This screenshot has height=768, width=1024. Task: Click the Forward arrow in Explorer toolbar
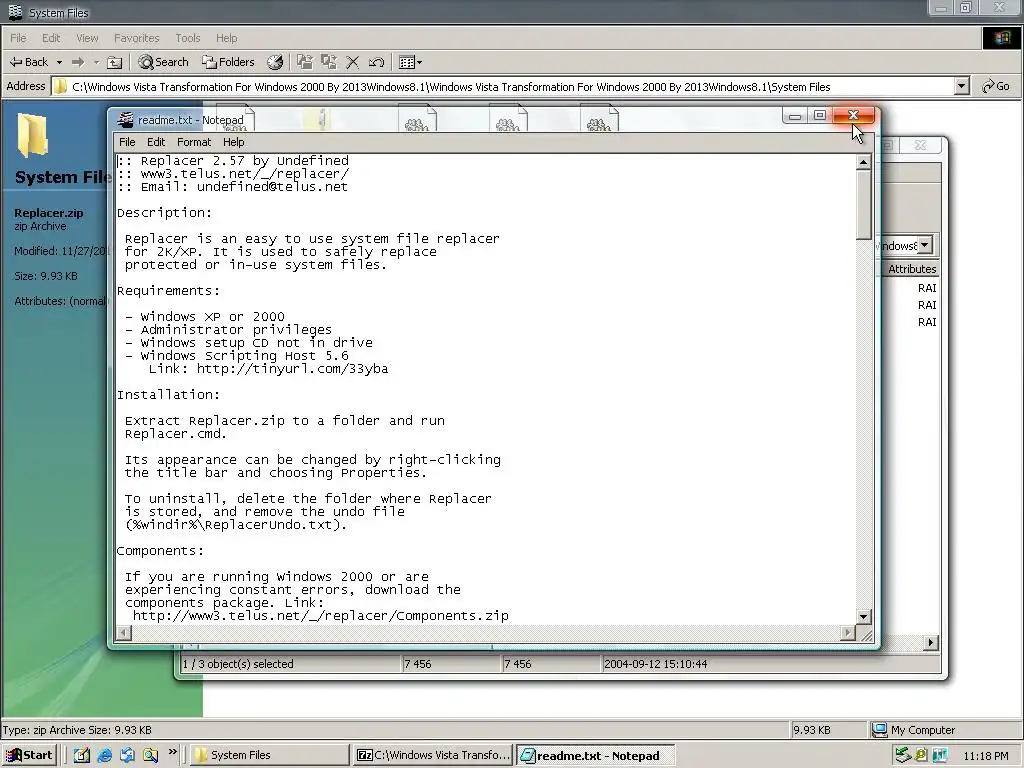coord(78,62)
